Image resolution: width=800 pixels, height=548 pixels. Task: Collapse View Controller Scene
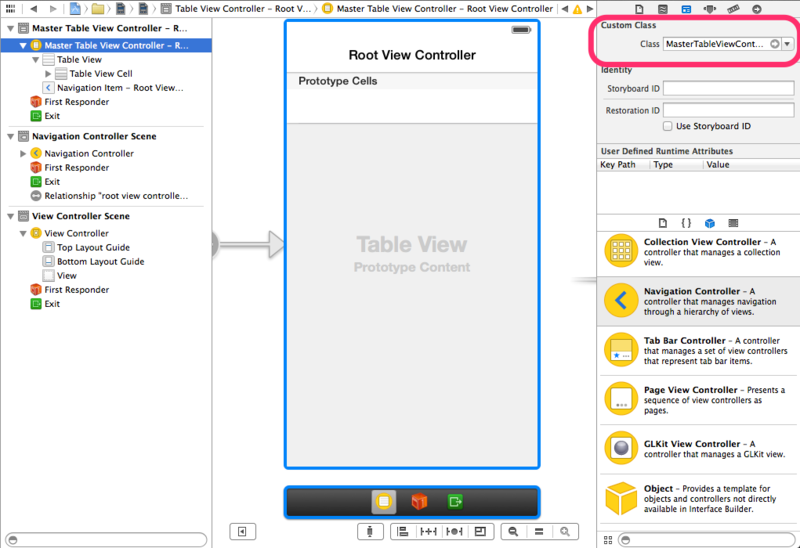tap(10, 216)
